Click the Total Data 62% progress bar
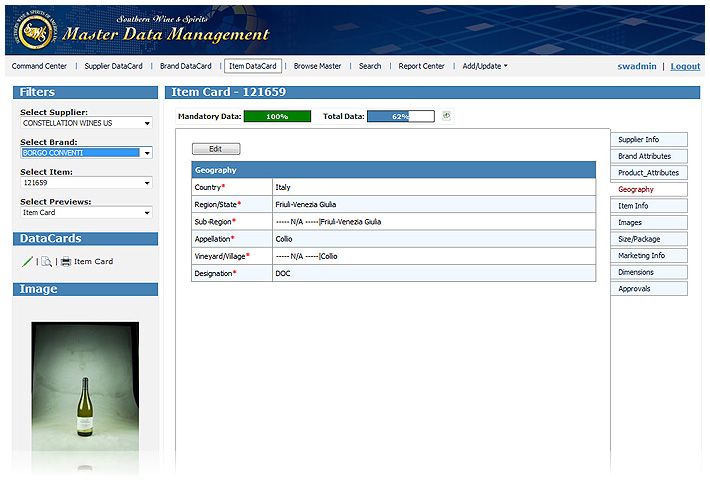The width and height of the screenshot is (710, 491). [x=401, y=116]
